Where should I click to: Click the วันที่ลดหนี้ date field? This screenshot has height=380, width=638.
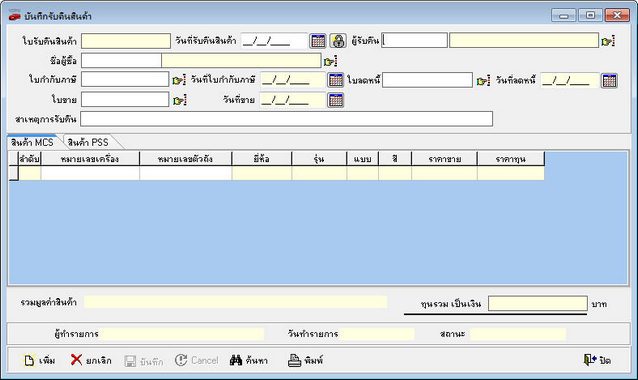point(570,81)
